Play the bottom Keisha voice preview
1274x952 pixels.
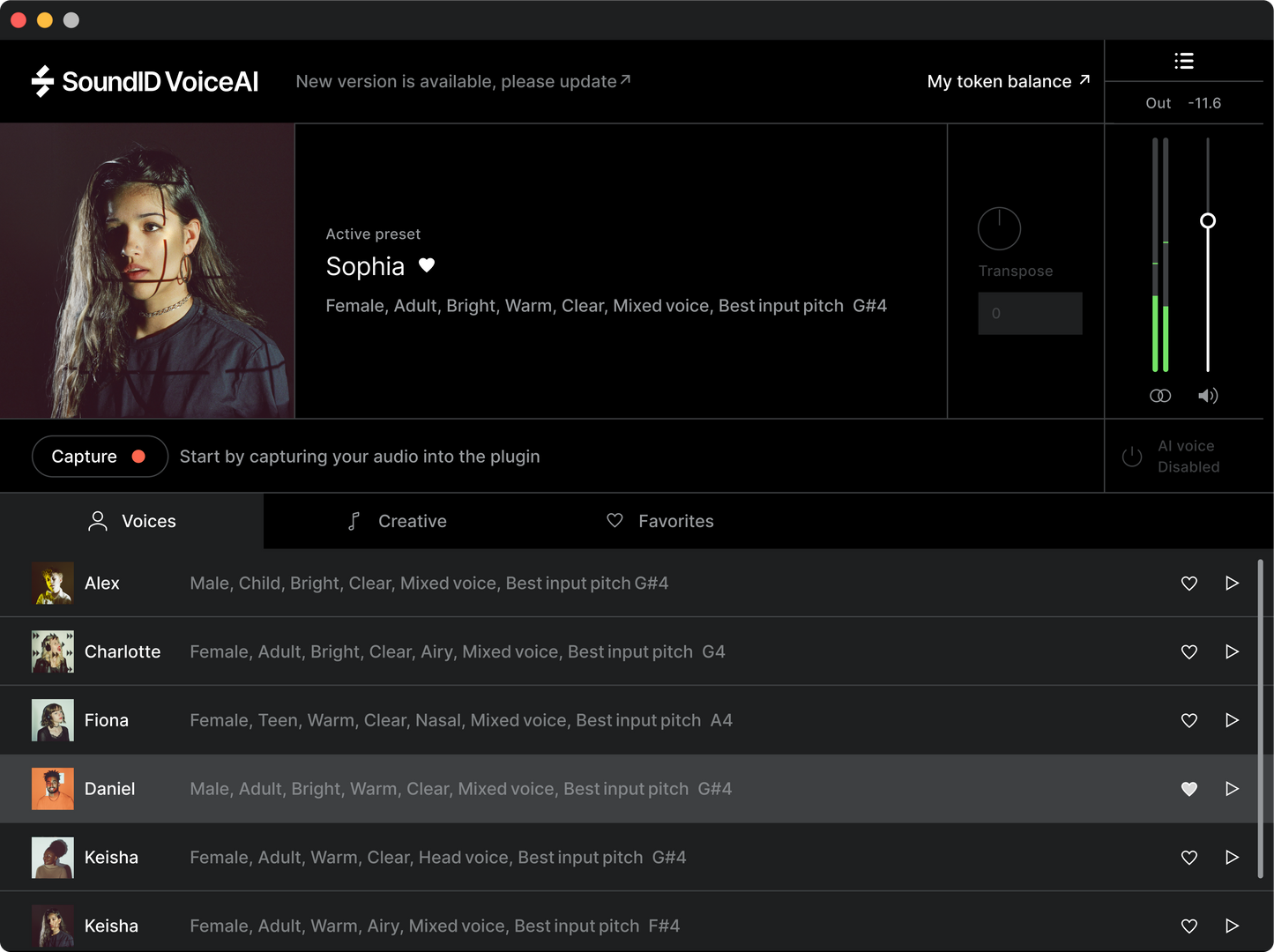pos(1232,926)
